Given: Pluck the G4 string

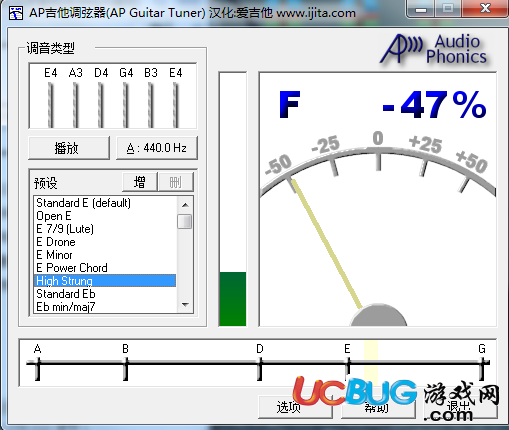Looking at the screenshot, I should [x=126, y=104].
